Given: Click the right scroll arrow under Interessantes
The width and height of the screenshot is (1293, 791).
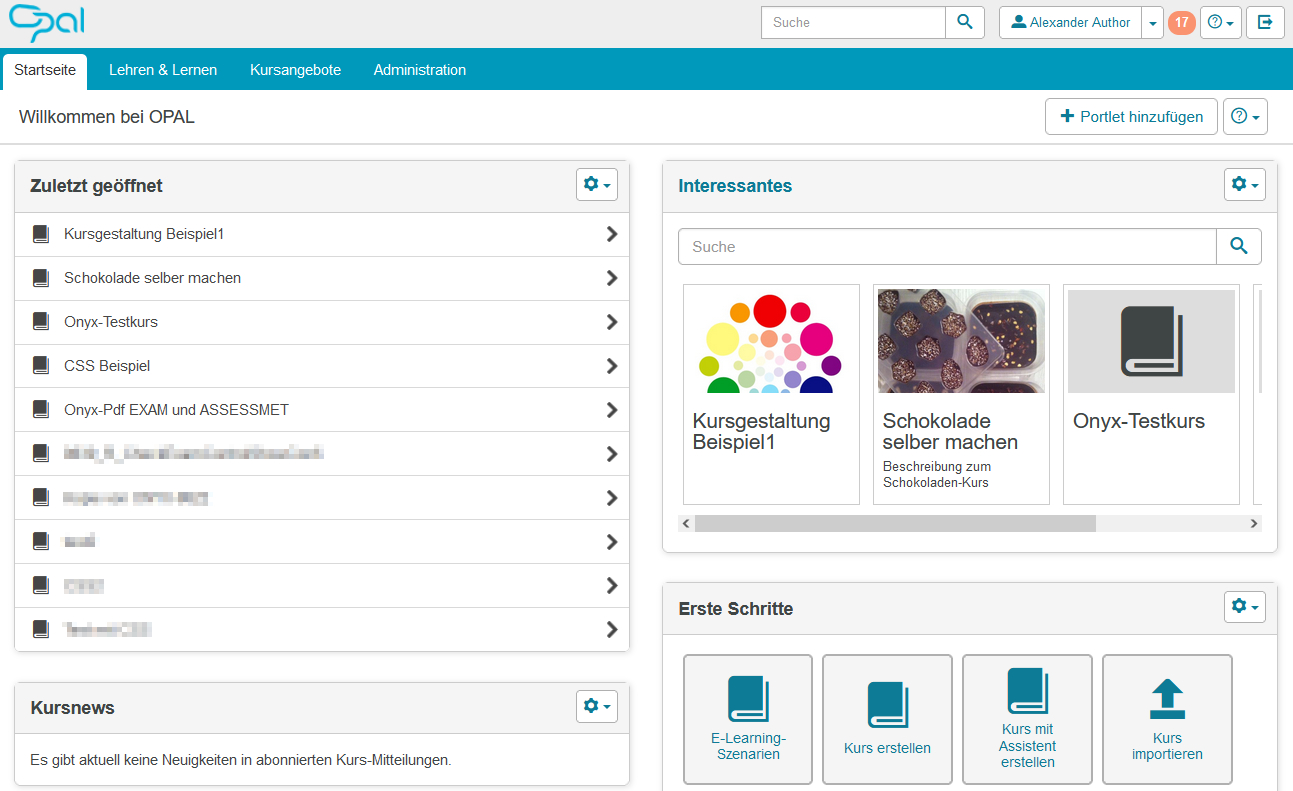Looking at the screenshot, I should (1253, 522).
